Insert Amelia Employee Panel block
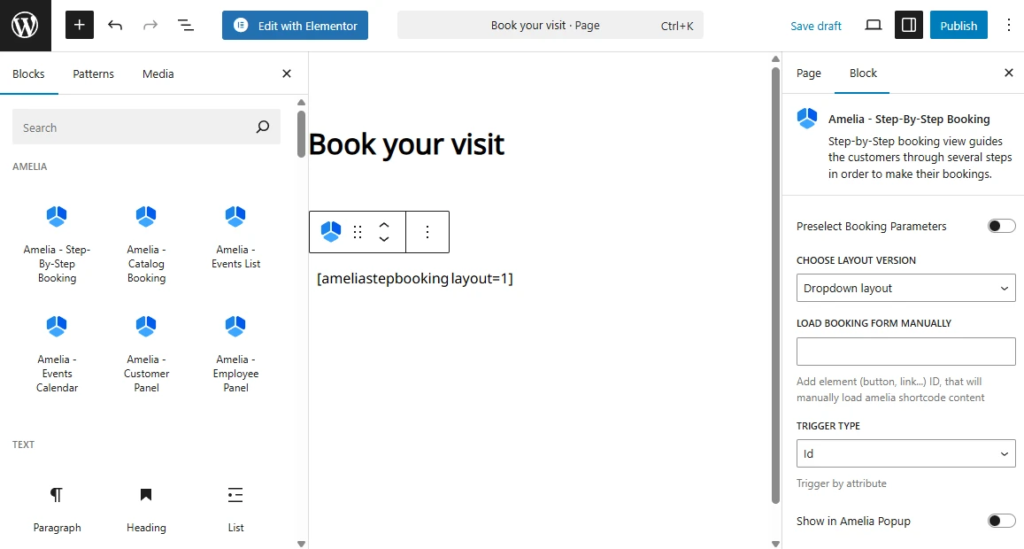The height and width of the screenshot is (549, 1024). (x=236, y=352)
